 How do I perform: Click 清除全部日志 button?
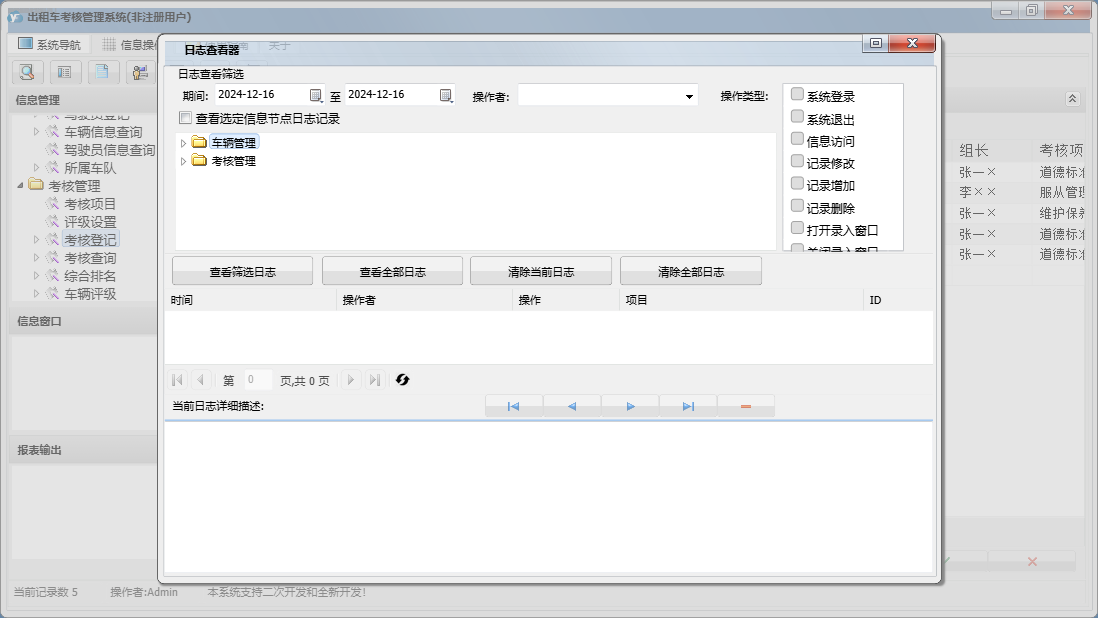pos(690,272)
